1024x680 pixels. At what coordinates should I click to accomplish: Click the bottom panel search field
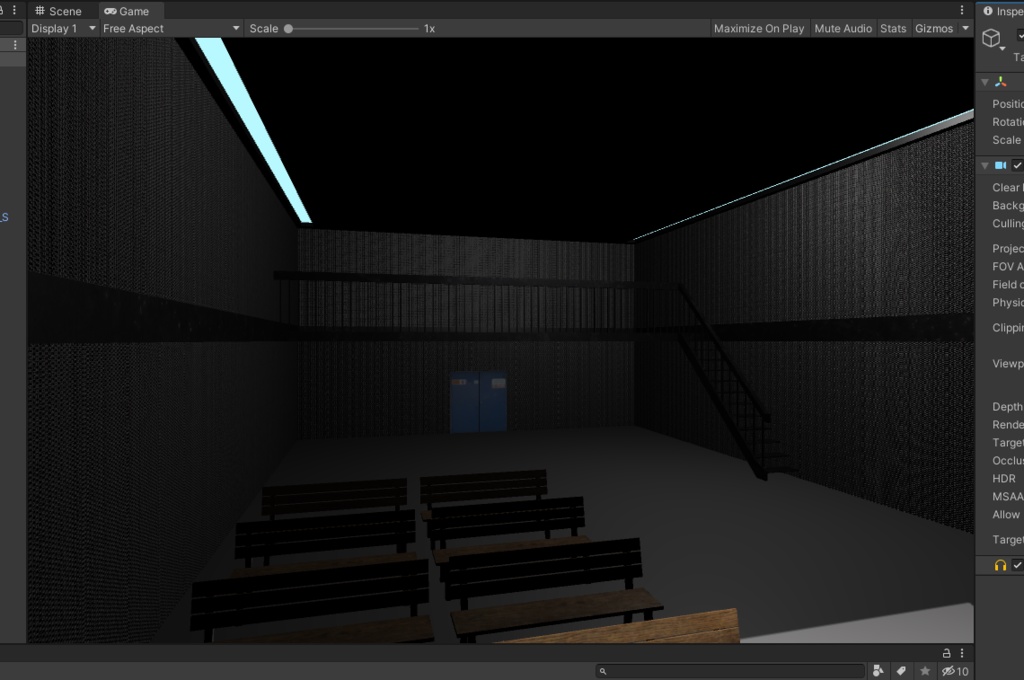(731, 671)
